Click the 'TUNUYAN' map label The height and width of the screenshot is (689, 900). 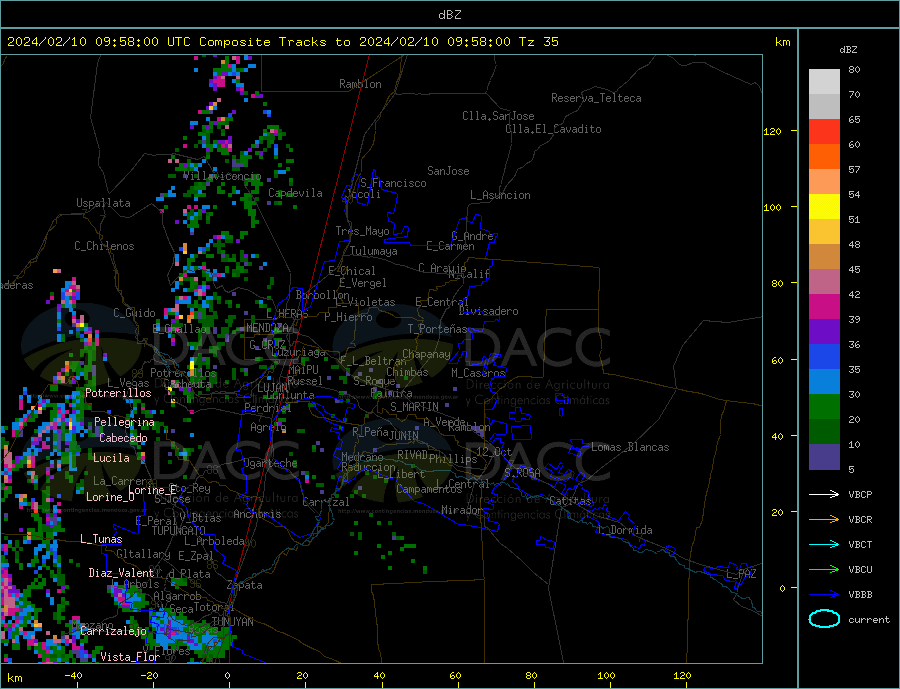(232, 622)
